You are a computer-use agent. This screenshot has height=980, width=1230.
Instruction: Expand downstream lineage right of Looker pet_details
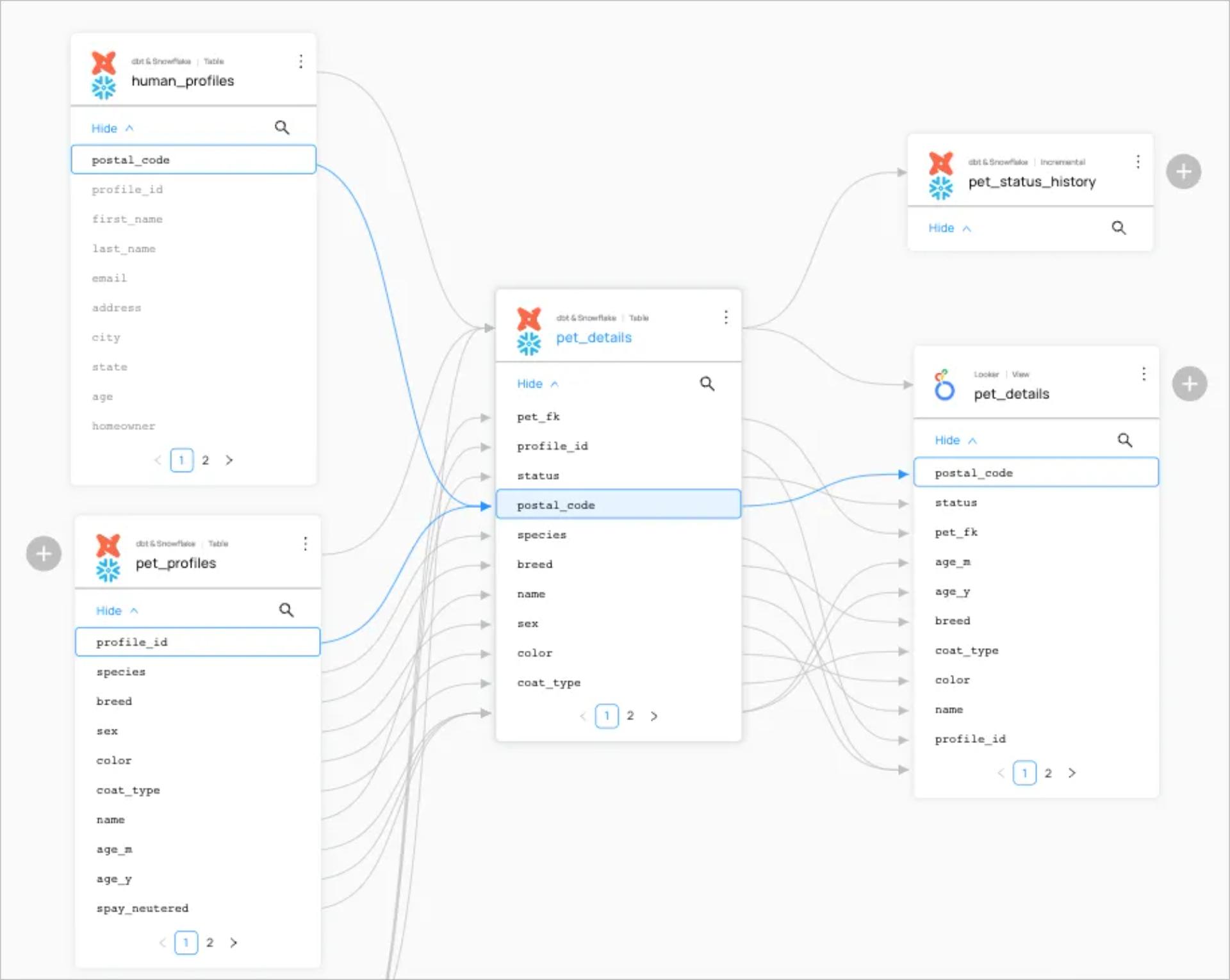[x=1190, y=384]
